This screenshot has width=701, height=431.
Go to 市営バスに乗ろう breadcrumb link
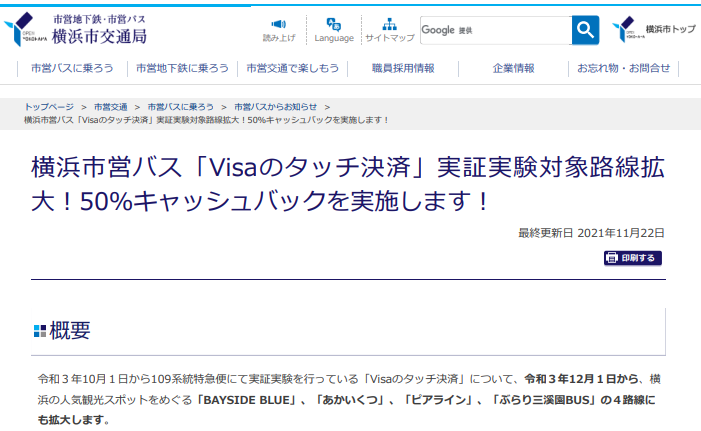181,107
